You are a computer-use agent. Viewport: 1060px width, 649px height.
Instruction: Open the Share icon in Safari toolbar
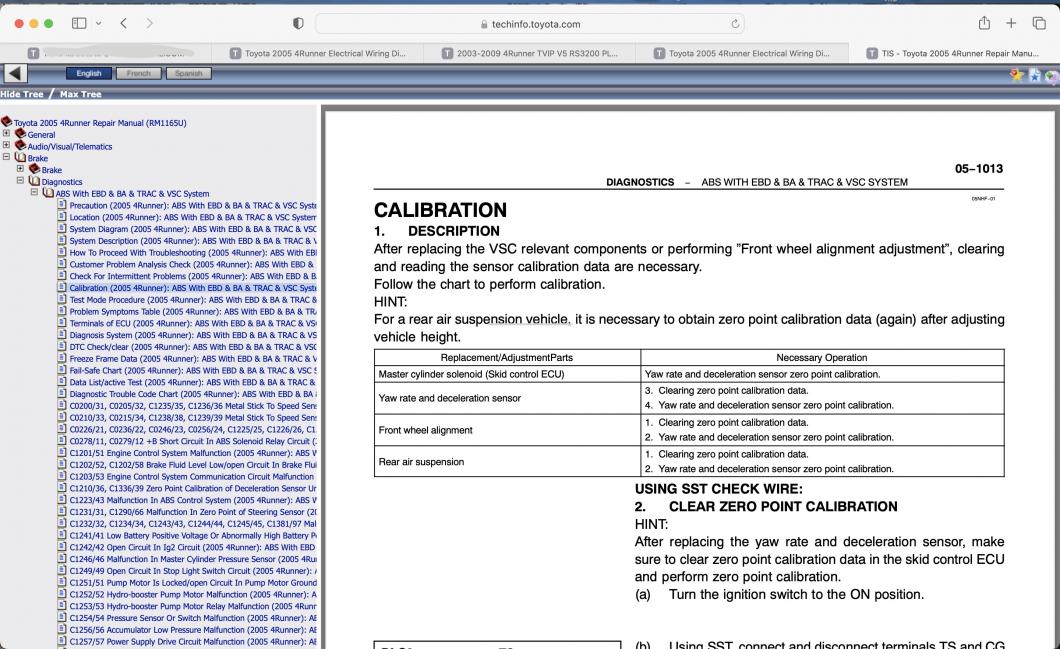pyautogui.click(x=984, y=23)
